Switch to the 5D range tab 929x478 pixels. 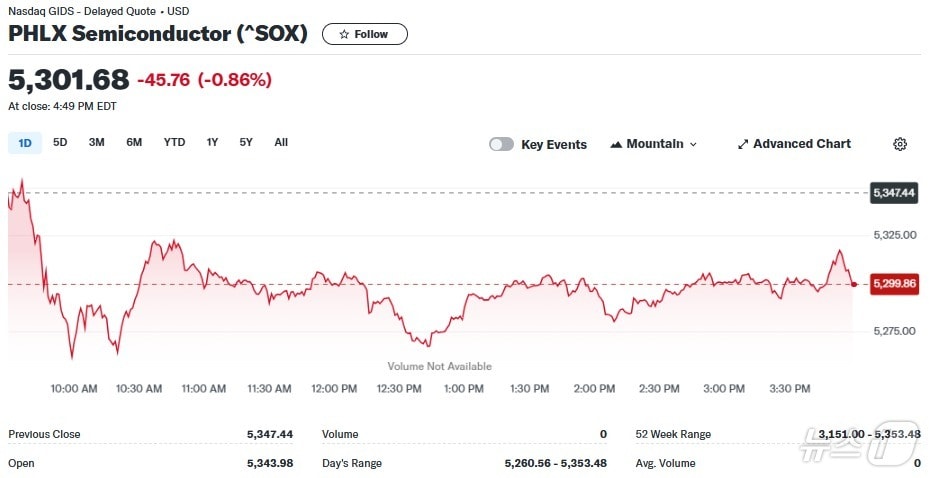tap(60, 142)
